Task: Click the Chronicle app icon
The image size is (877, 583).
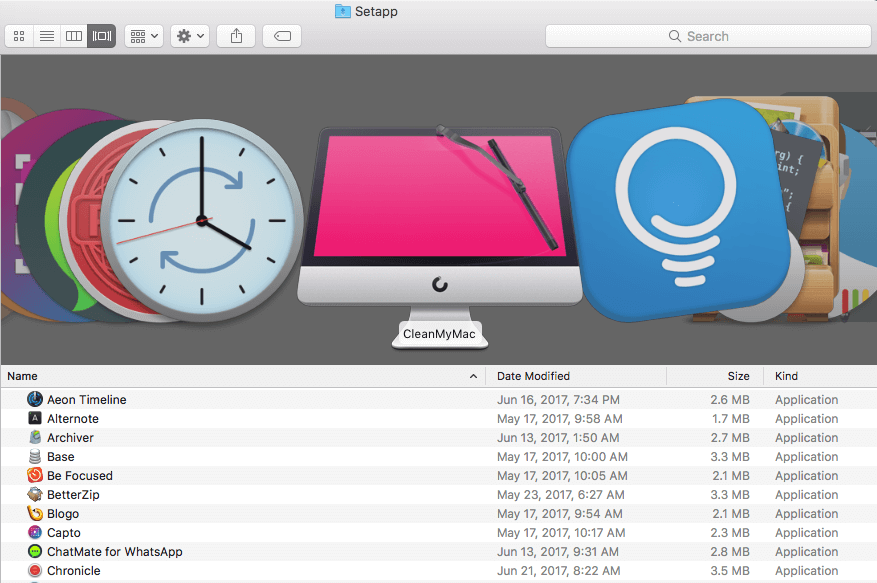Action: (x=35, y=570)
